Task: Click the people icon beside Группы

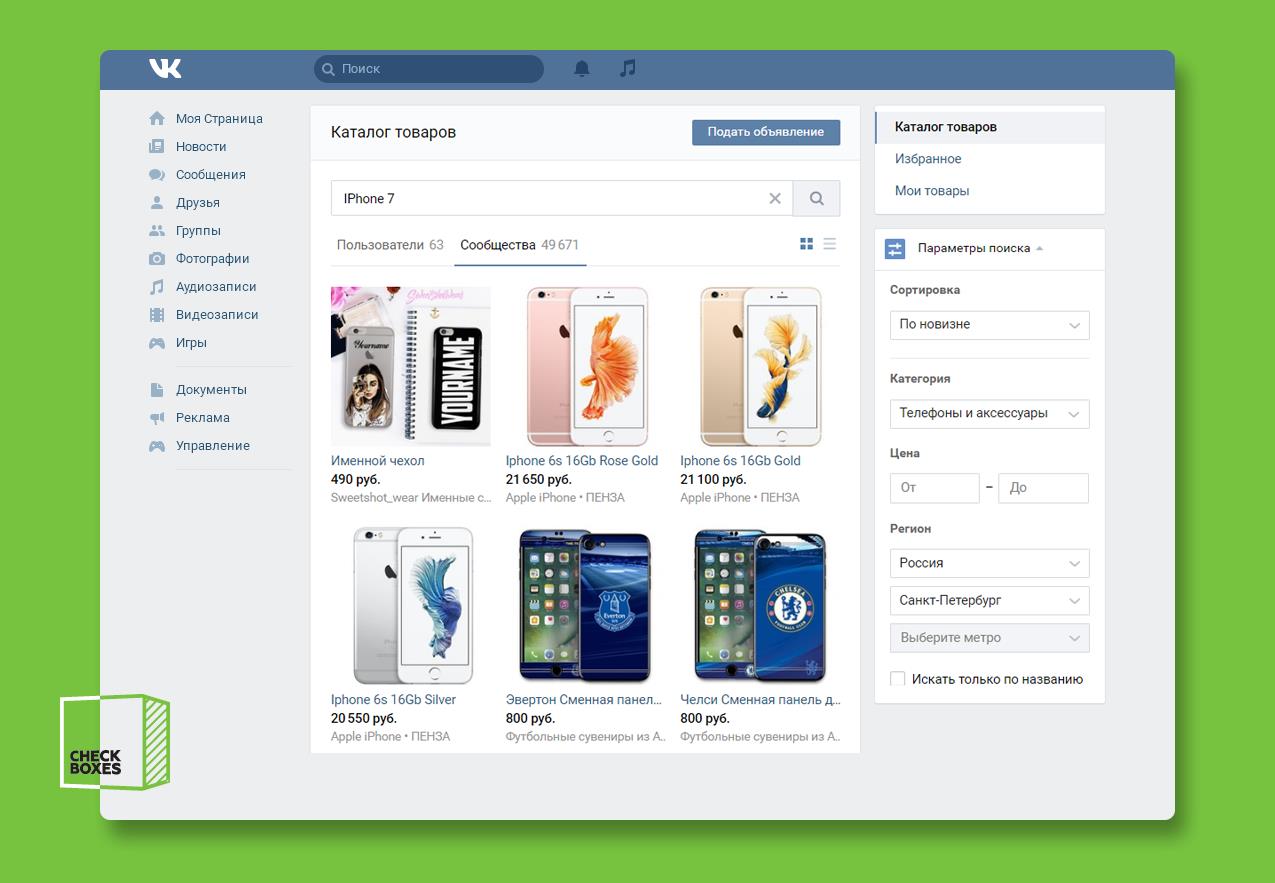Action: pyautogui.click(x=157, y=230)
